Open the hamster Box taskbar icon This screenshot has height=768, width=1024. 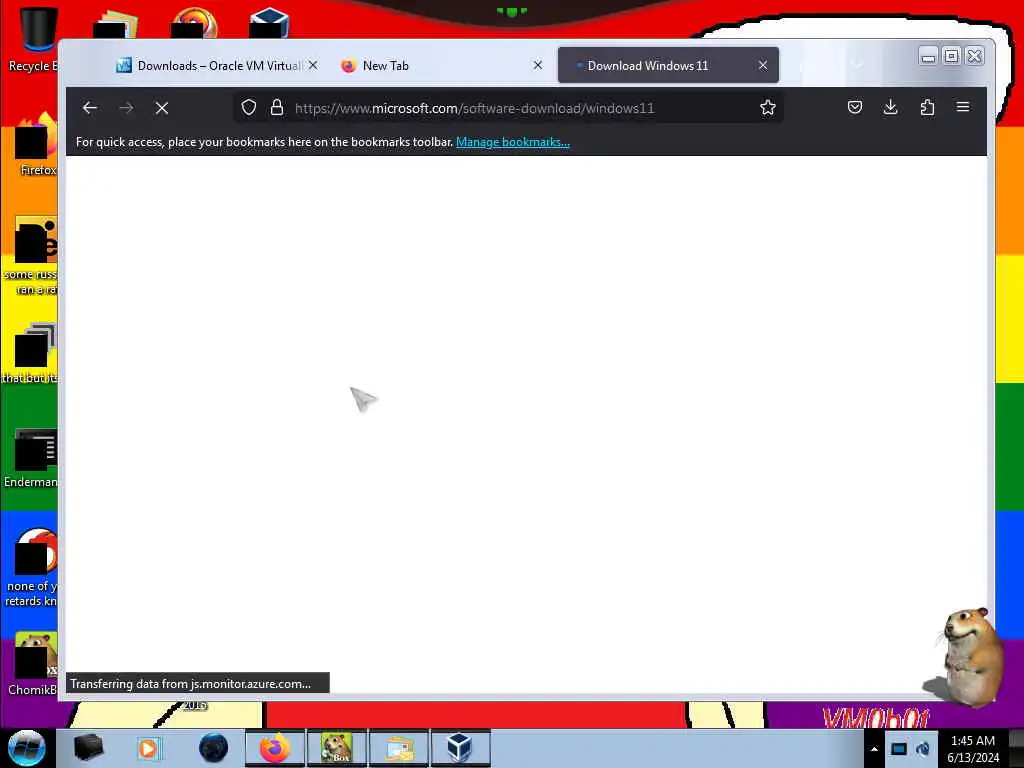pyautogui.click(x=336, y=748)
